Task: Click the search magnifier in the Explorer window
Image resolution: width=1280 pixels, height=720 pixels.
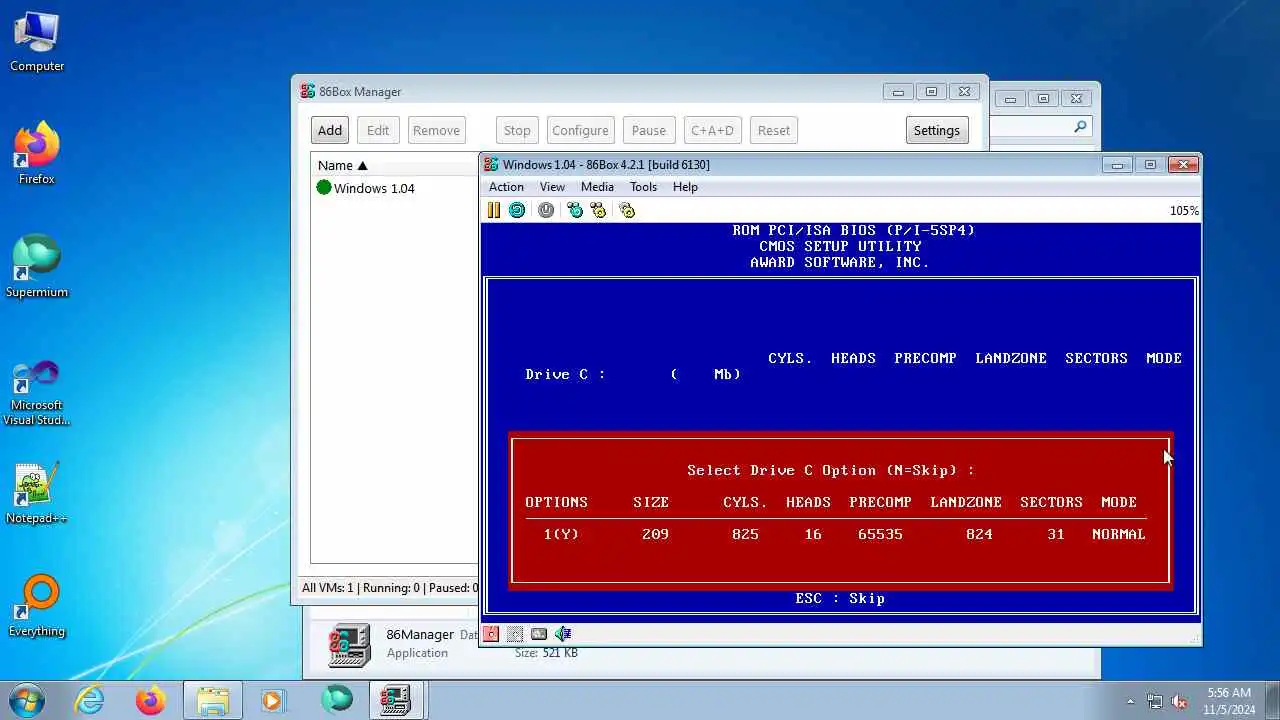Action: pyautogui.click(x=1080, y=127)
